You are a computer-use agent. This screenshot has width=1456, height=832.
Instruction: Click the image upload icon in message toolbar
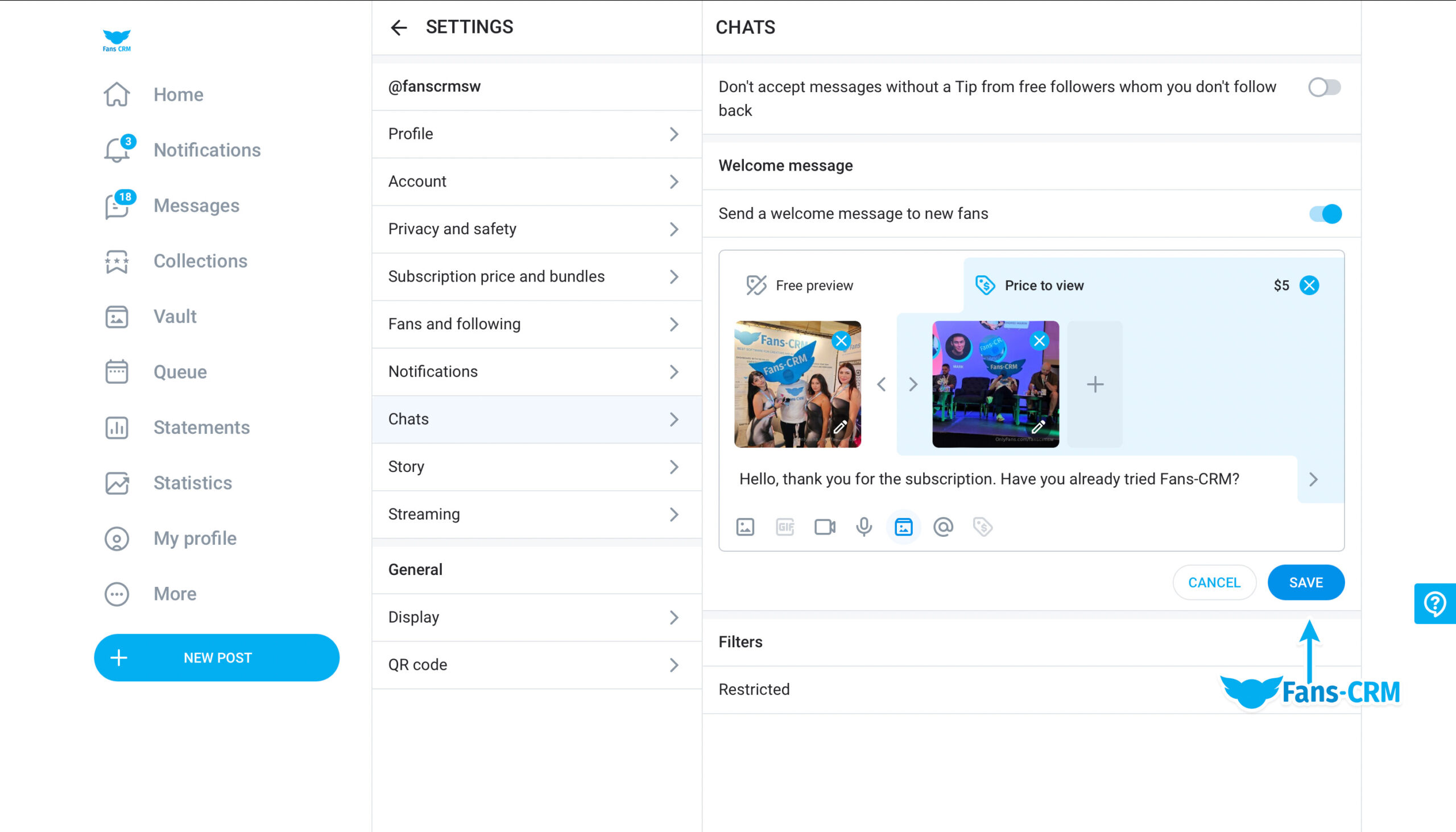745,527
